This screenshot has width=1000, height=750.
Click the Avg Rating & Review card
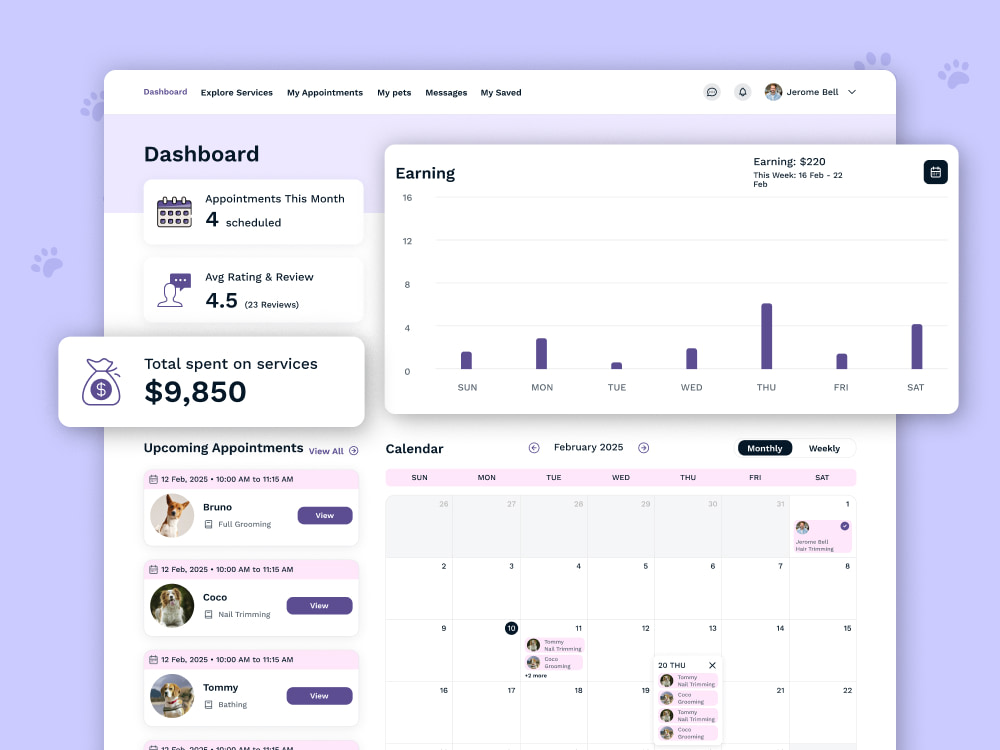(x=253, y=290)
